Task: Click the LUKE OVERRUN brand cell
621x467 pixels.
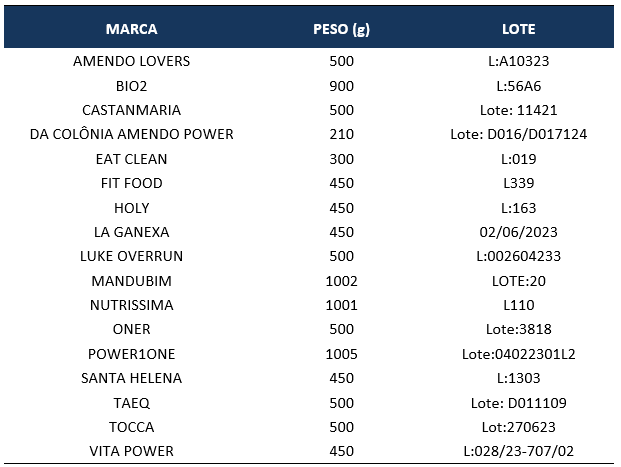Action: point(131,256)
